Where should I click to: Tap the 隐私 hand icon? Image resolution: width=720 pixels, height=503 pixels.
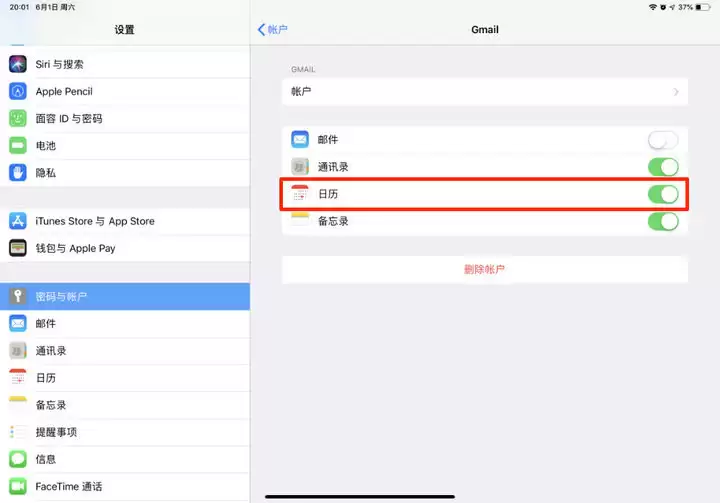pyautogui.click(x=18, y=173)
